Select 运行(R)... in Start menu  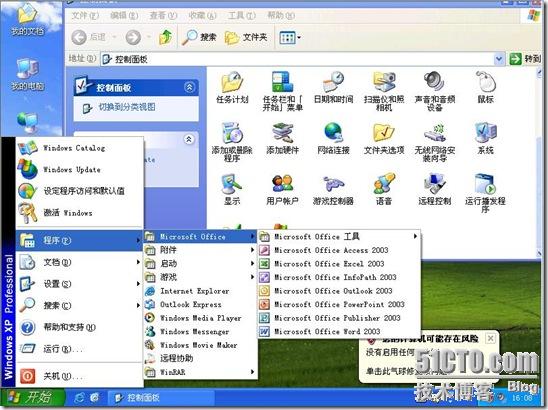click(x=80, y=349)
